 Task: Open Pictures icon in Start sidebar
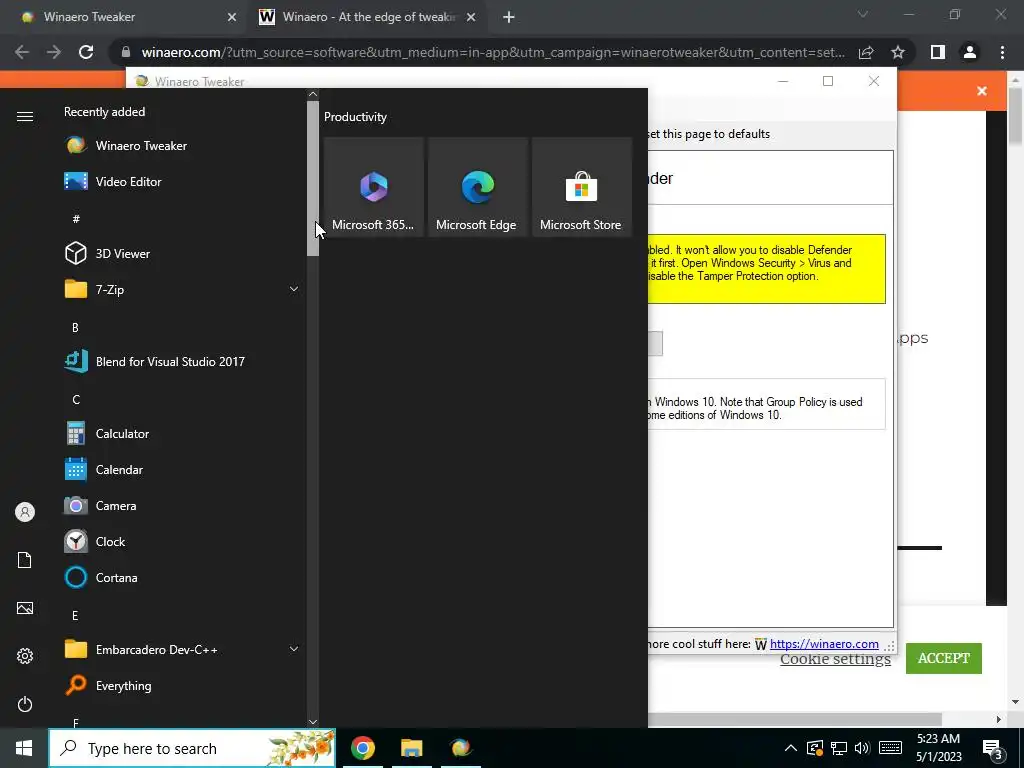(25, 608)
